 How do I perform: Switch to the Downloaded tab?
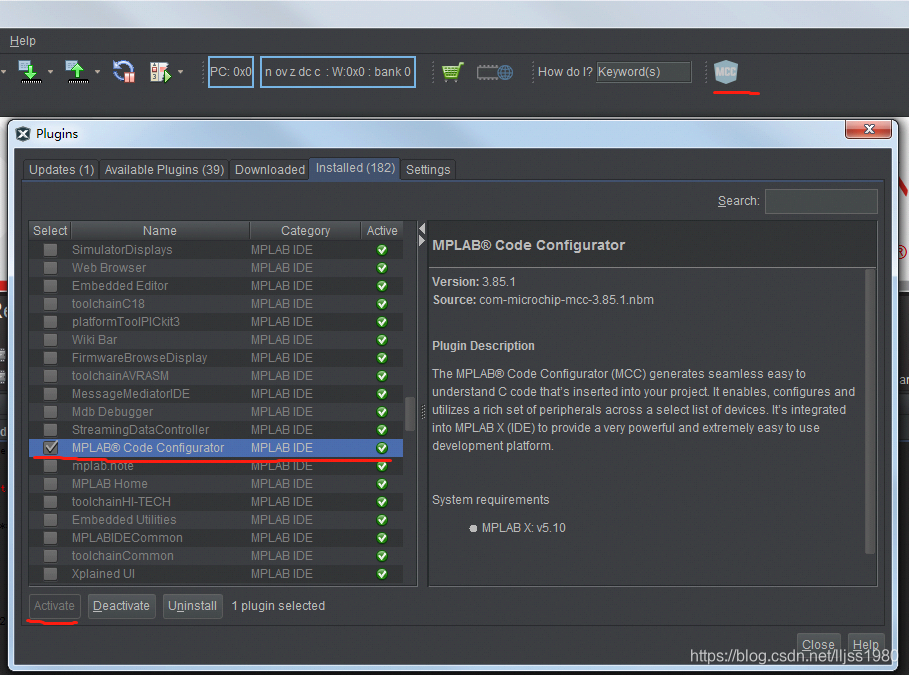[270, 169]
